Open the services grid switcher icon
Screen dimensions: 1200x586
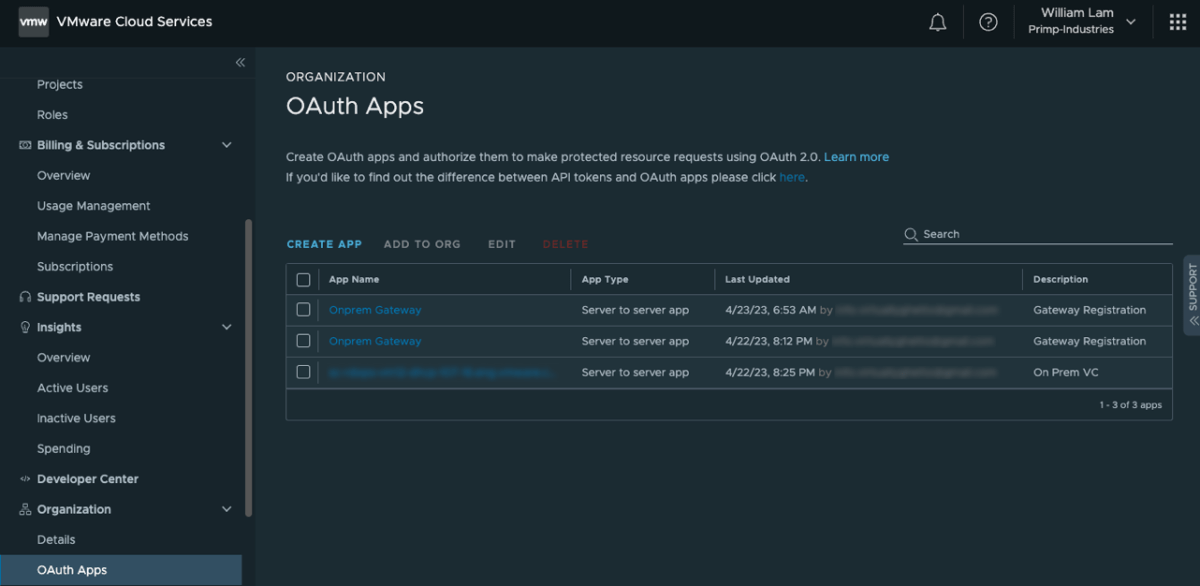pos(1178,22)
